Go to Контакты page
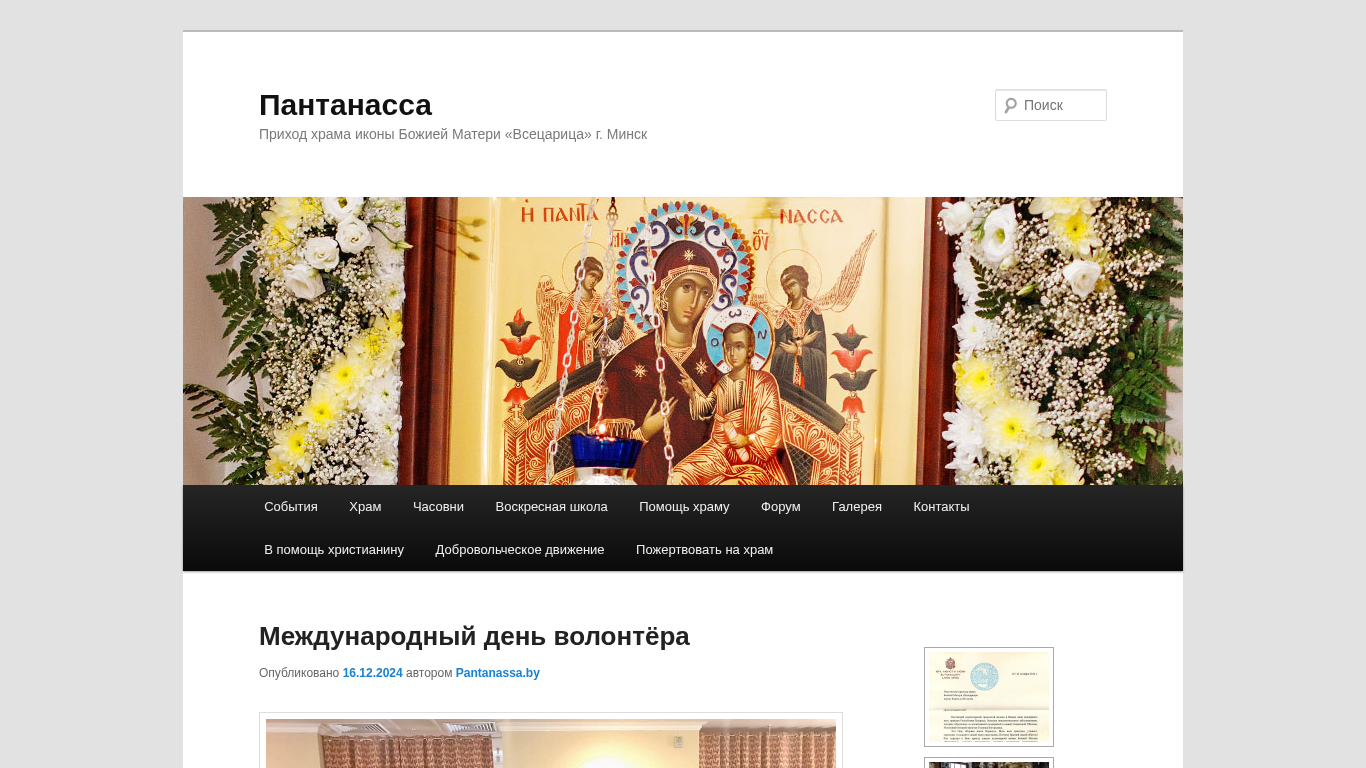Screen dimensions: 1366x768 (x=941, y=506)
